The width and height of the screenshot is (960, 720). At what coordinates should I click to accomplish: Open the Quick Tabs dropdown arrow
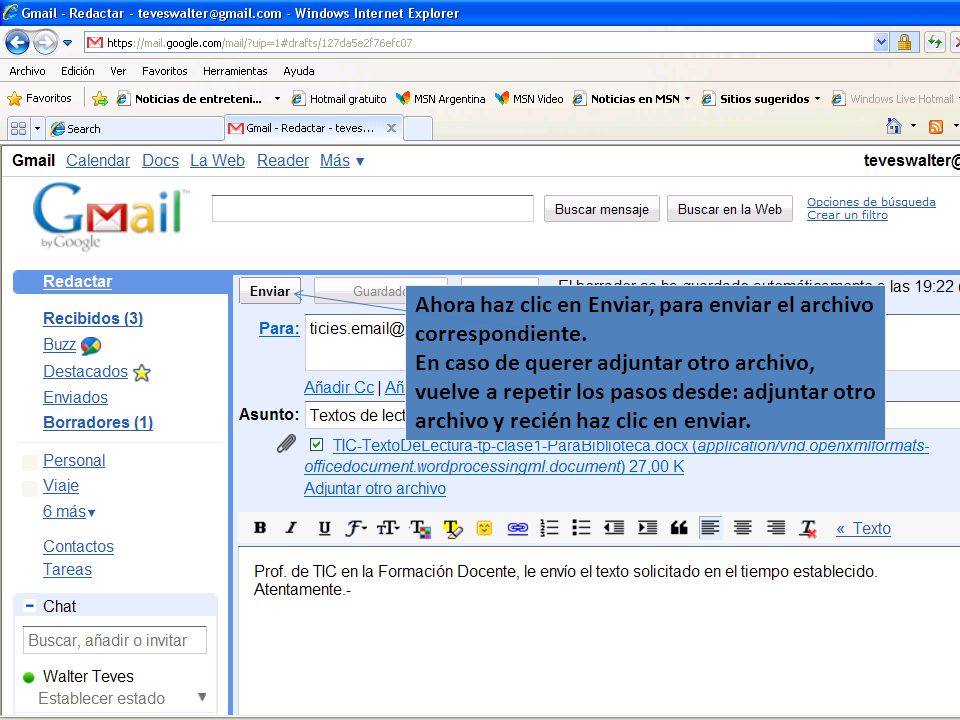[x=37, y=129]
